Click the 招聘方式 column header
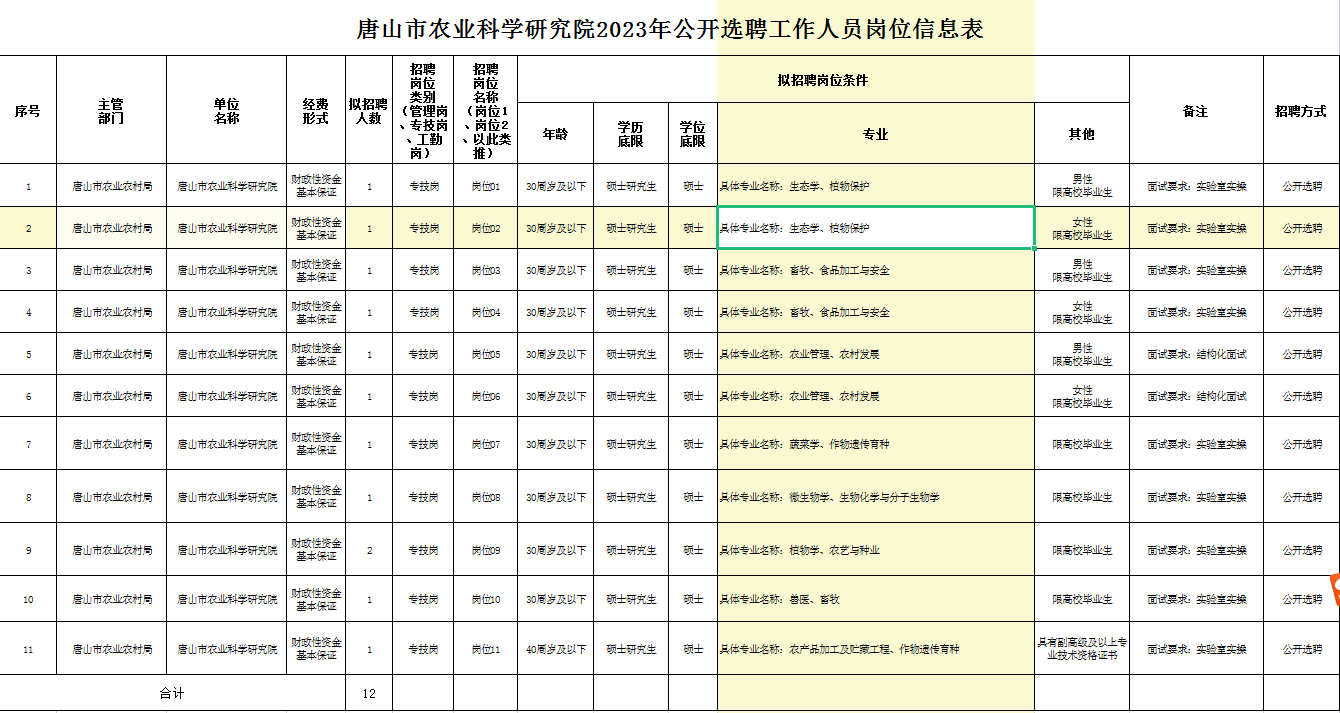The height and width of the screenshot is (713, 1340). click(x=1301, y=110)
